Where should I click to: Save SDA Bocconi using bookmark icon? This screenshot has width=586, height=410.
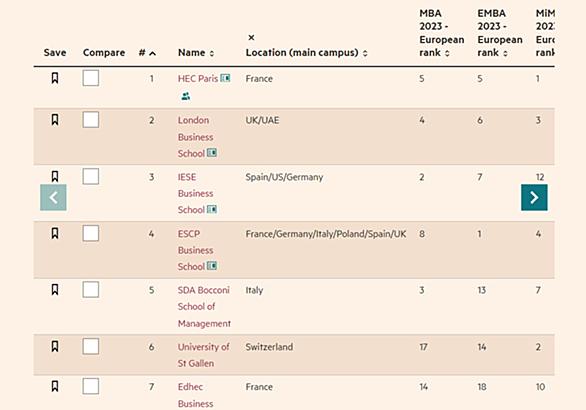tap(55, 290)
